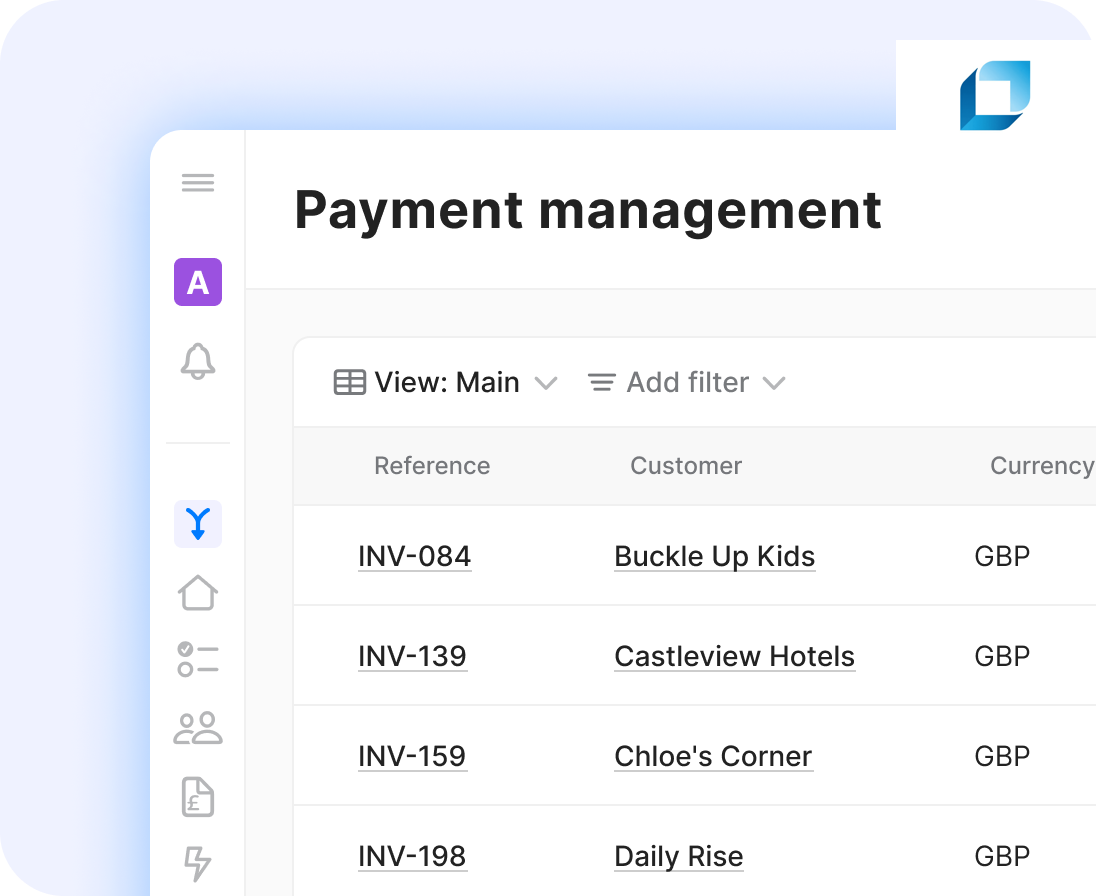The image size is (1096, 896).
Task: Select the customers/team icon in the sidebar
Action: [x=197, y=729]
